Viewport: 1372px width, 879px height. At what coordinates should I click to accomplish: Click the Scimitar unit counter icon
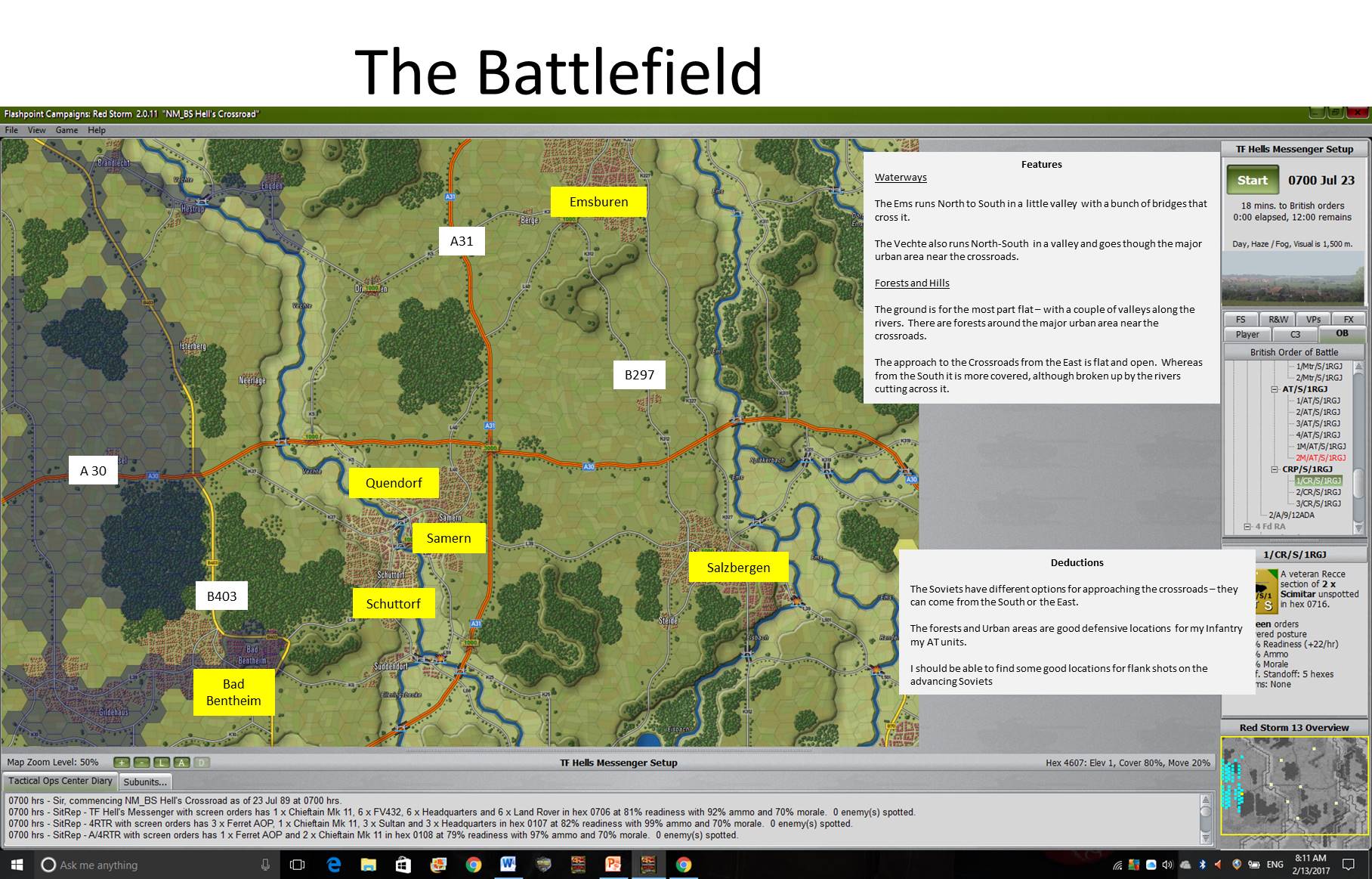coord(1265,591)
